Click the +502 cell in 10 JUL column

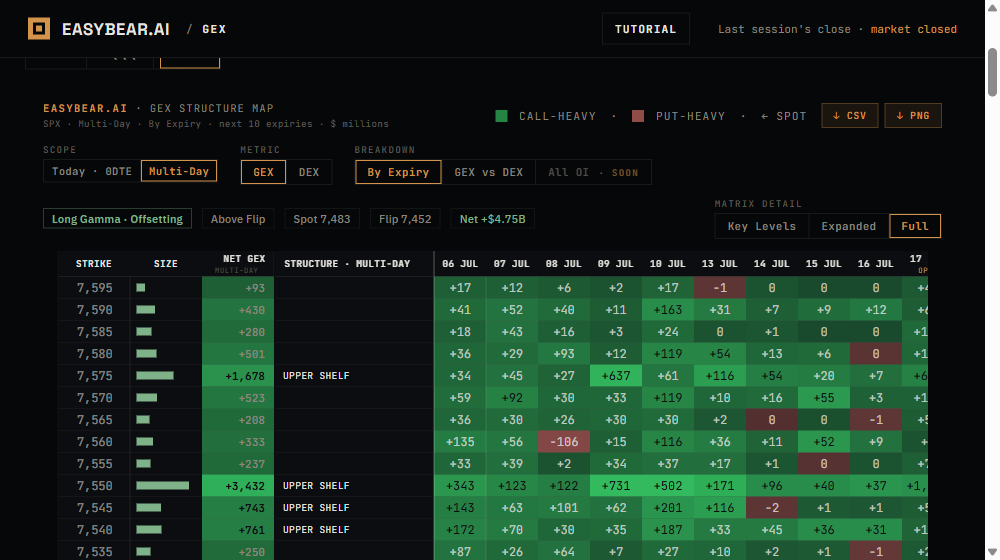[x=668, y=486]
